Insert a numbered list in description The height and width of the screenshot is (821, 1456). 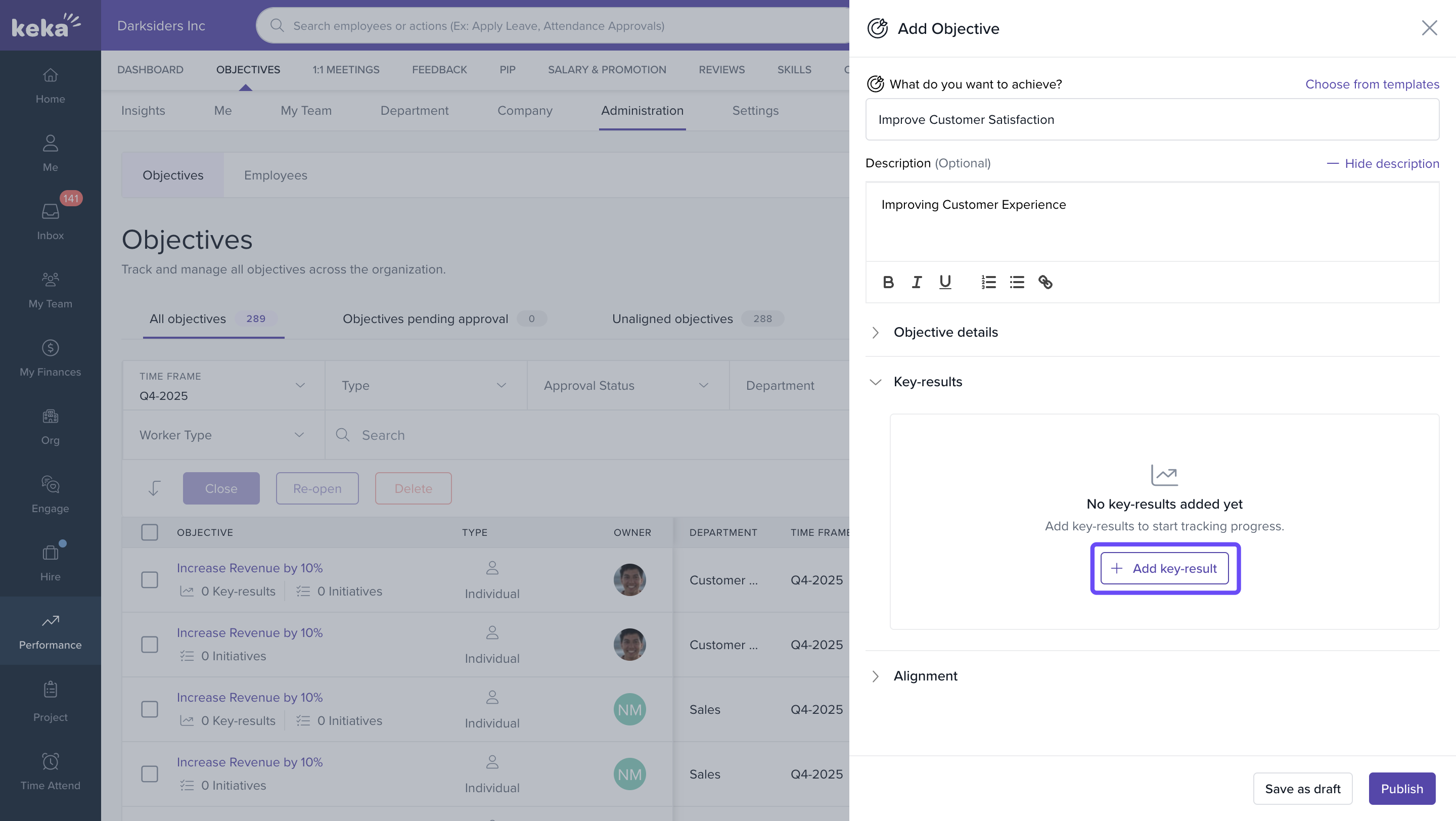(x=988, y=282)
